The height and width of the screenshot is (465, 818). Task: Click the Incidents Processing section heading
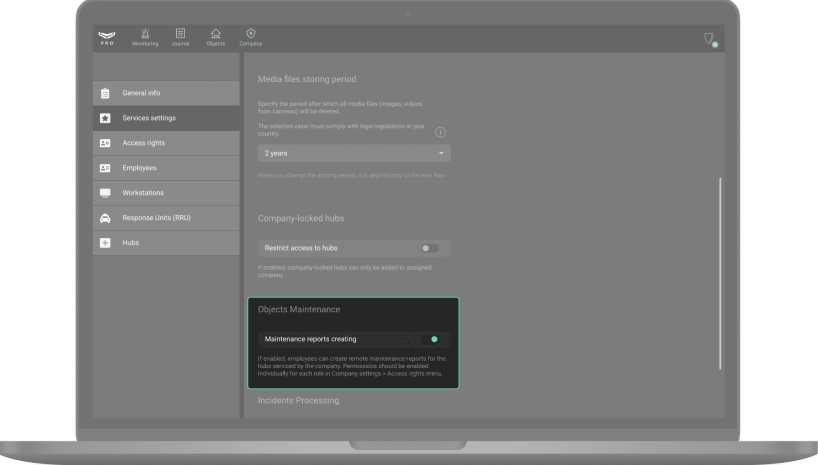coord(298,401)
